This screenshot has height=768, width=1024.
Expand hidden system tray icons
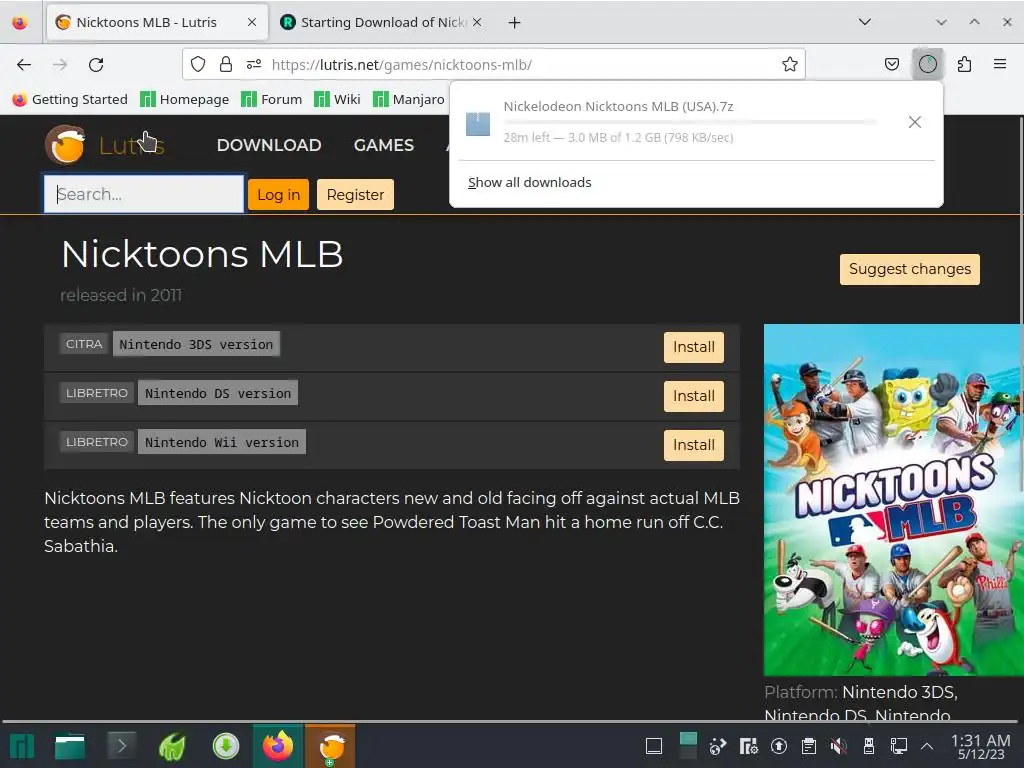coord(927,746)
